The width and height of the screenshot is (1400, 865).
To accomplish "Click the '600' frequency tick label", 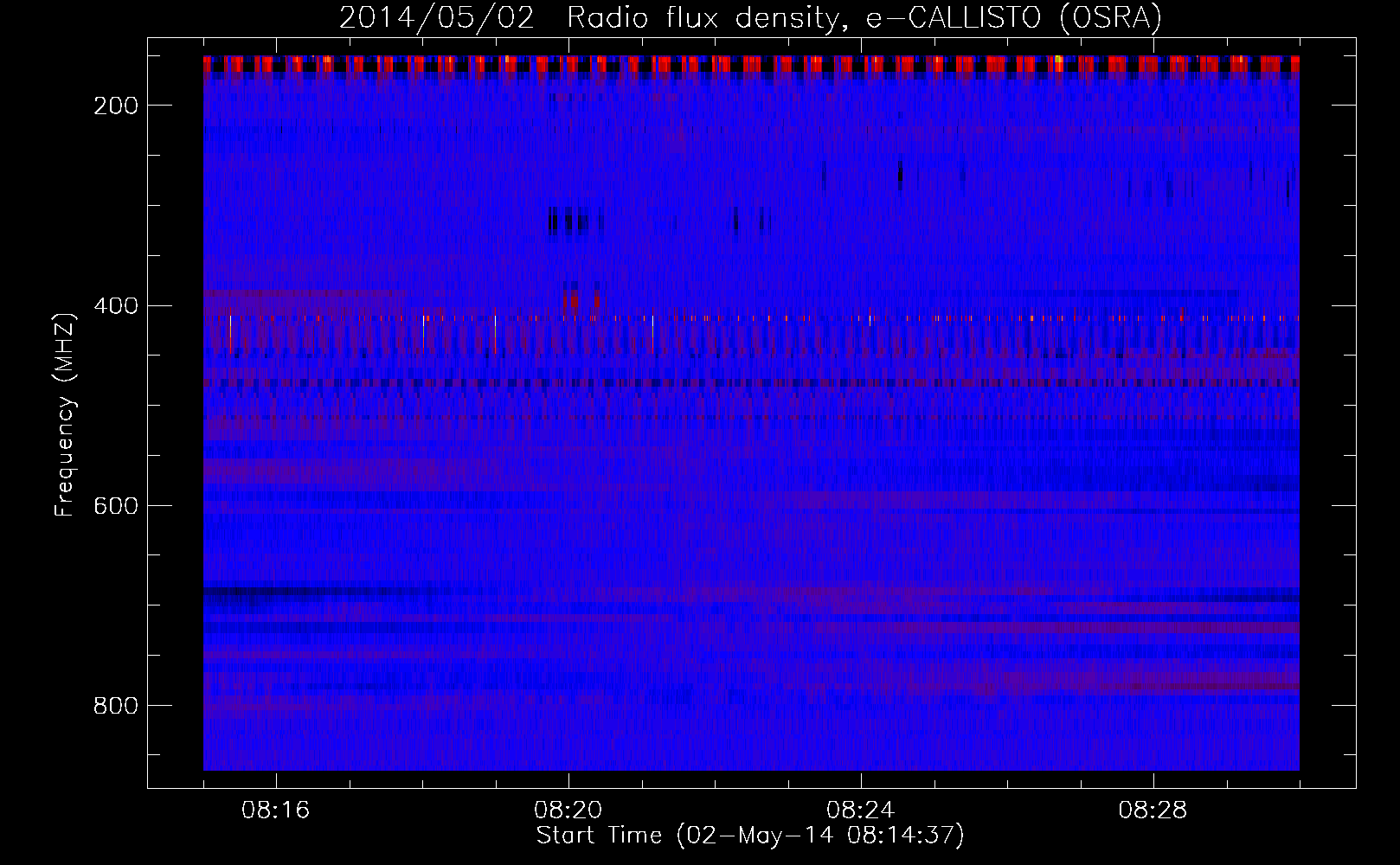I will tap(116, 506).
